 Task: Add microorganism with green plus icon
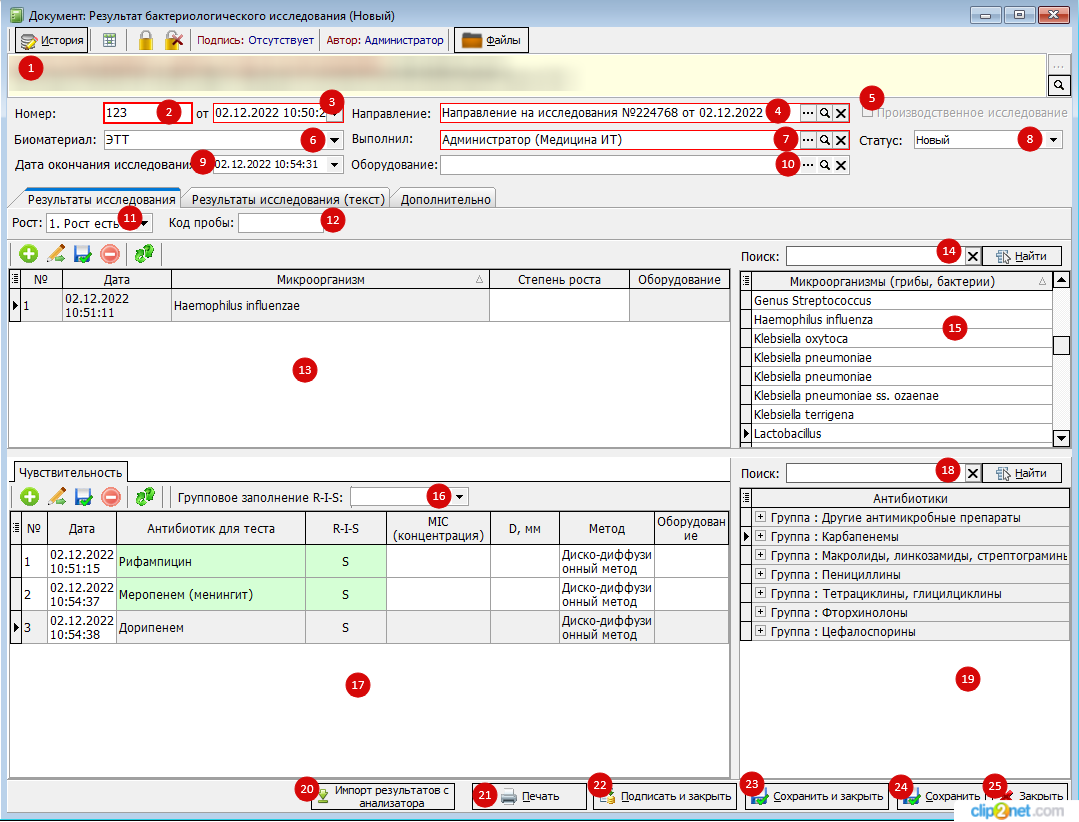(x=28, y=254)
